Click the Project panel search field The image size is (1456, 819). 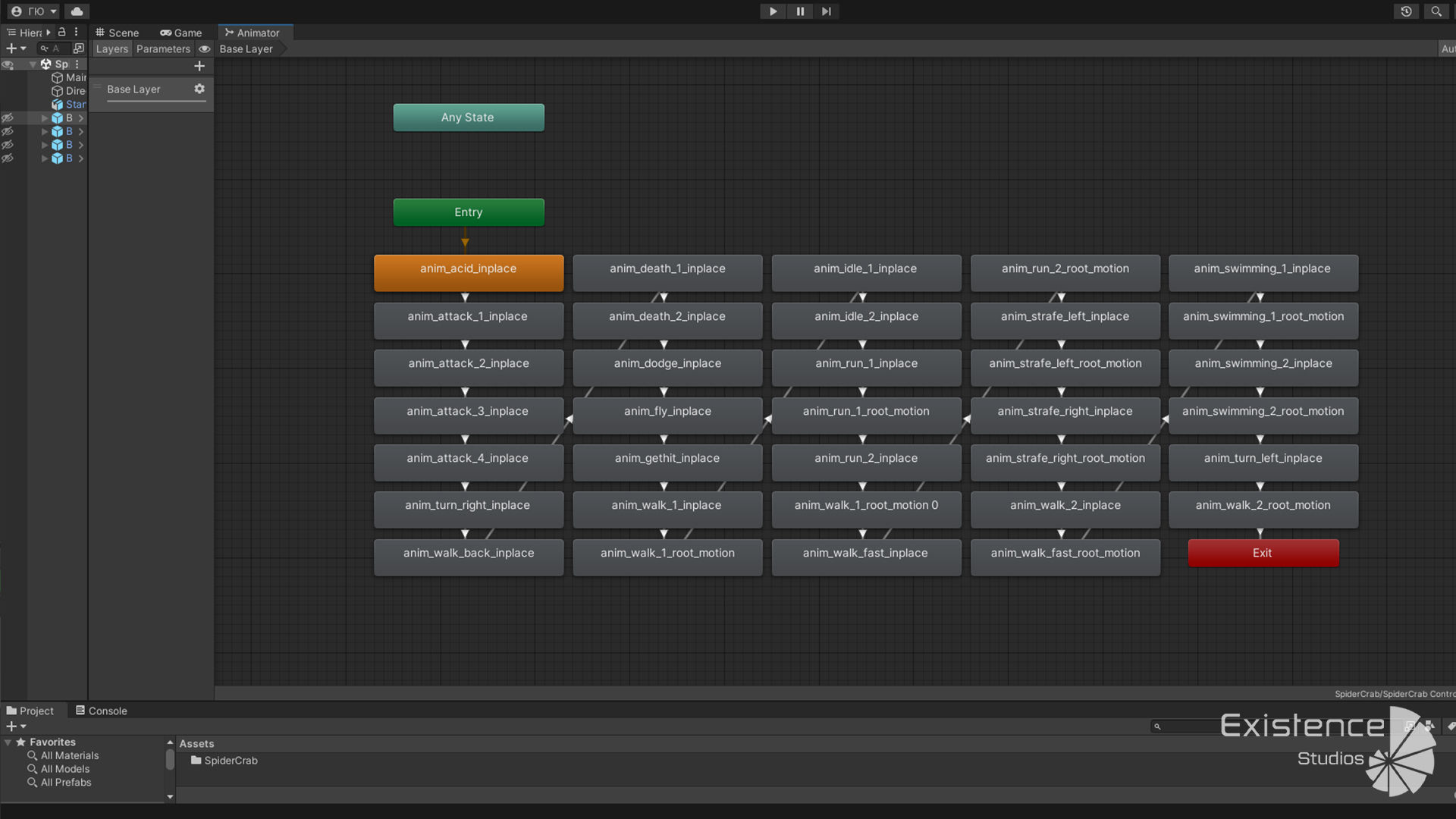pyautogui.click(x=1187, y=726)
